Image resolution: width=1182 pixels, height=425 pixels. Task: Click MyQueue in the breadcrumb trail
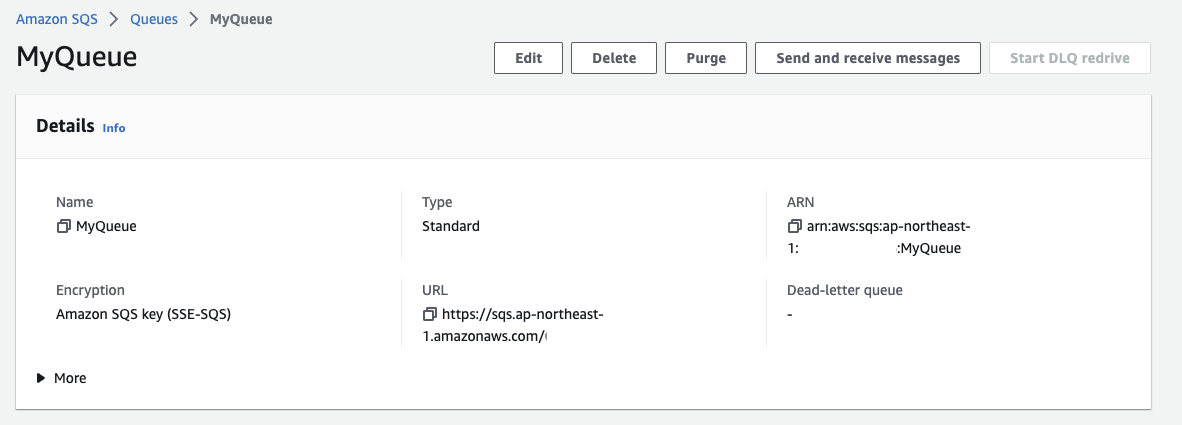pyautogui.click(x=241, y=19)
